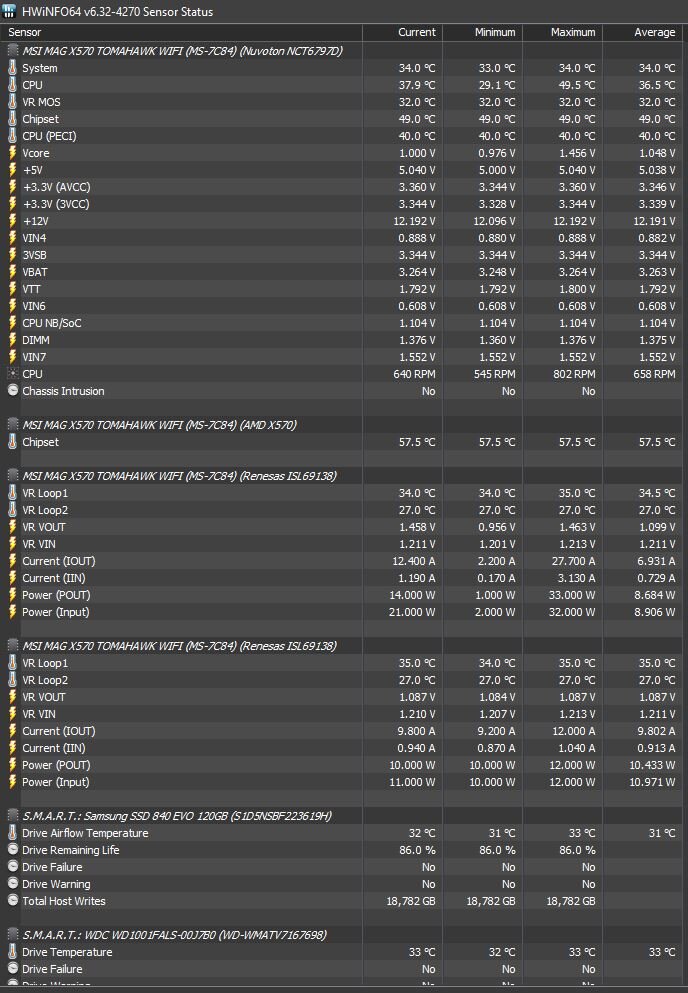Click the Power (POUT) average 8.684 W
Screen dimensions: 688x993
point(655,595)
